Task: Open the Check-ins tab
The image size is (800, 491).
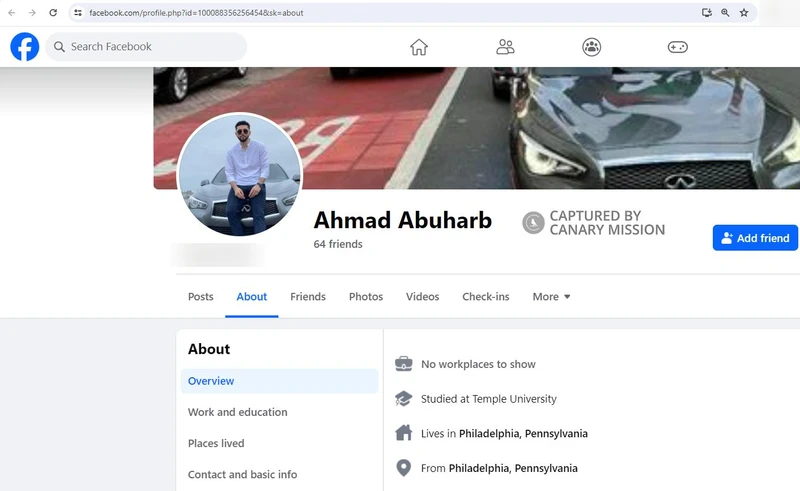Action: pos(486,297)
